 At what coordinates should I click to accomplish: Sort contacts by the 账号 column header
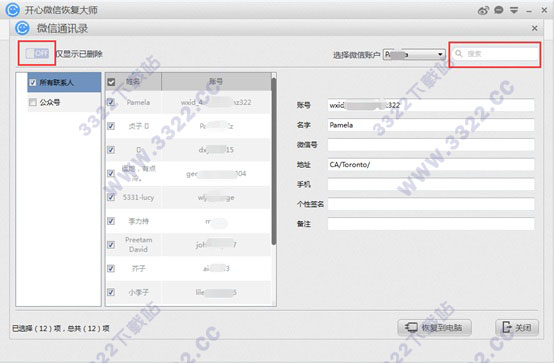216,82
